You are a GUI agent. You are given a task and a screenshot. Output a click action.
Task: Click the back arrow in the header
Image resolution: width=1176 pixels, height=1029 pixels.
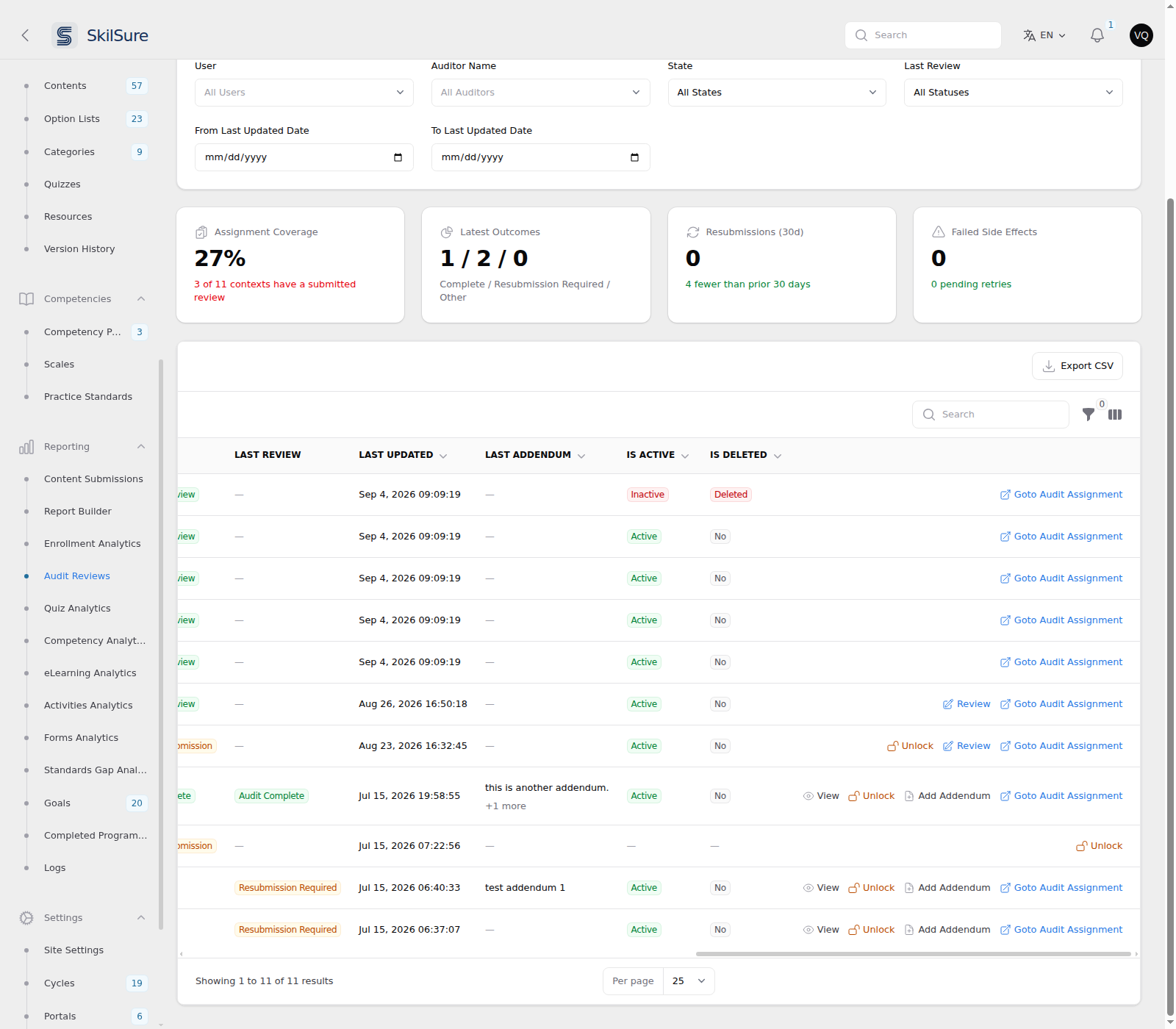tap(25, 35)
